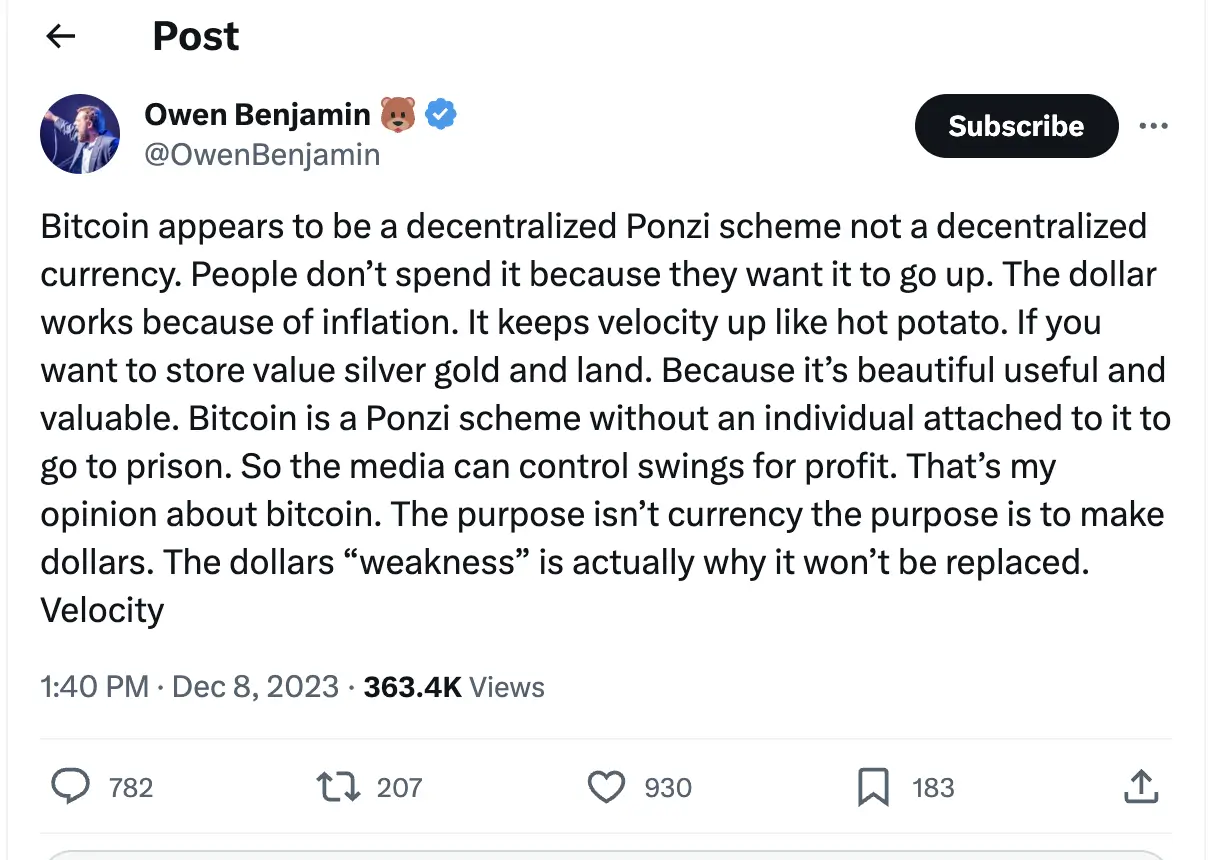Click the 930 likes count

667,788
